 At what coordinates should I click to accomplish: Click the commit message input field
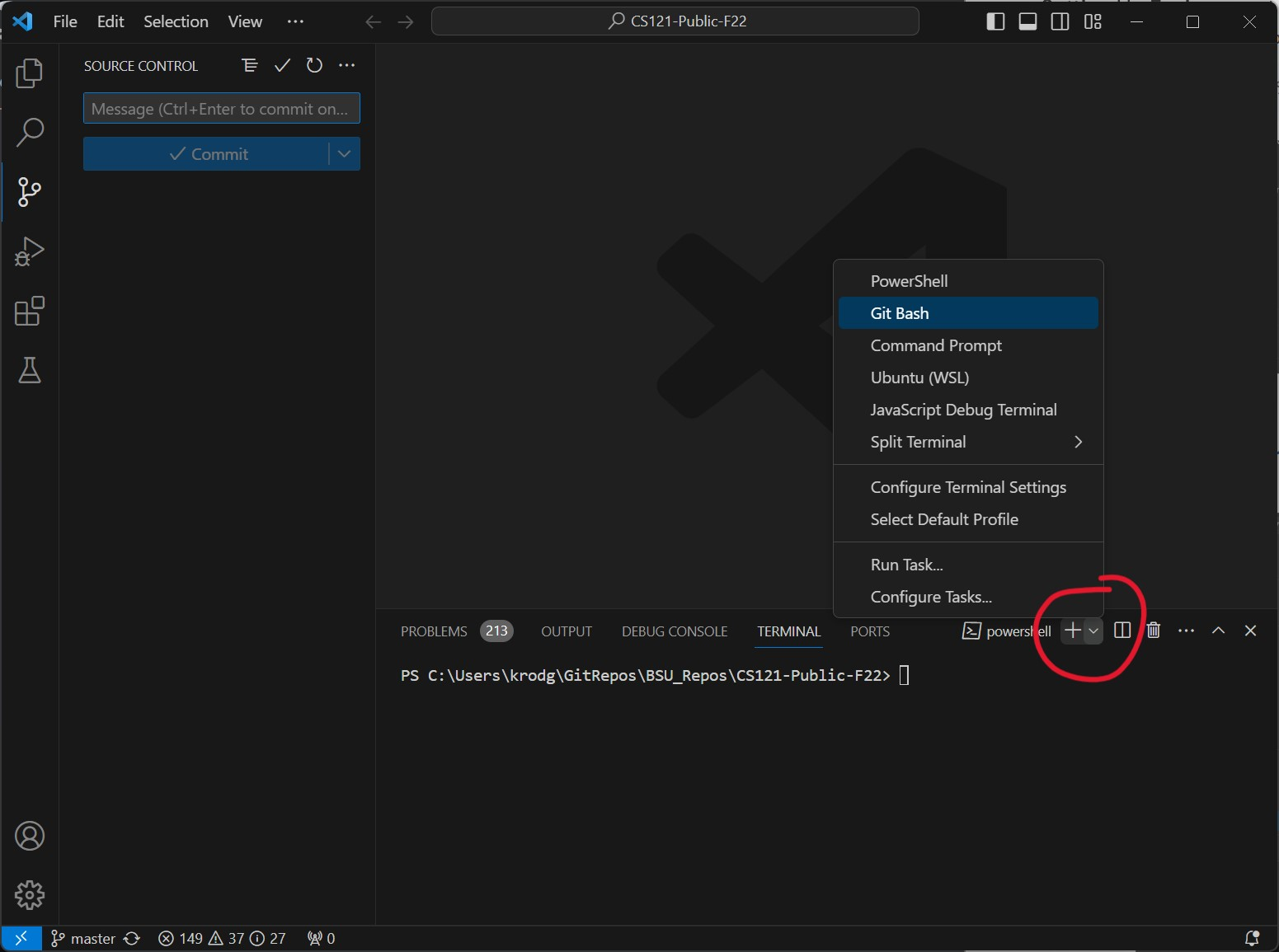[x=221, y=109]
